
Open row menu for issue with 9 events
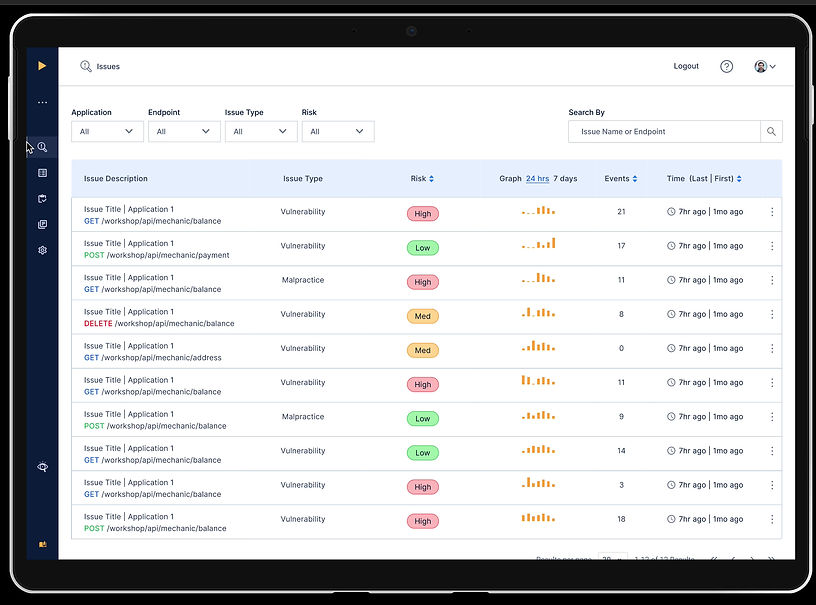click(x=772, y=417)
